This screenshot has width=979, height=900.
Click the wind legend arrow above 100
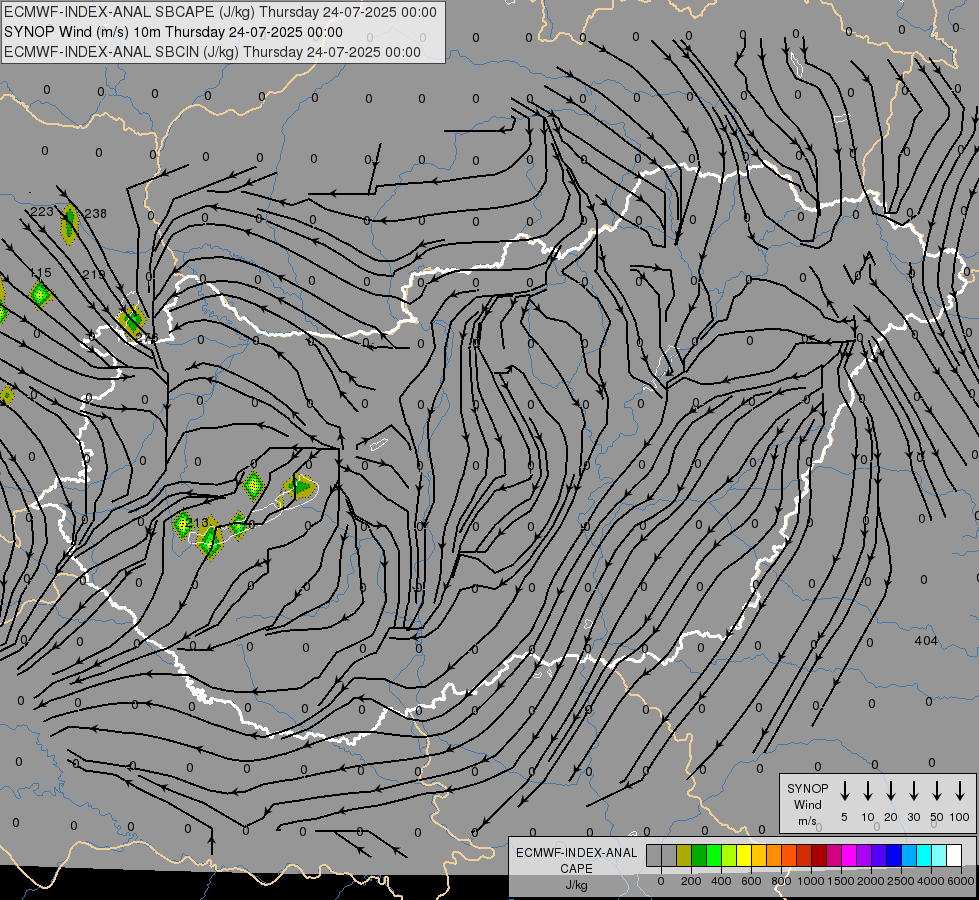tap(960, 791)
